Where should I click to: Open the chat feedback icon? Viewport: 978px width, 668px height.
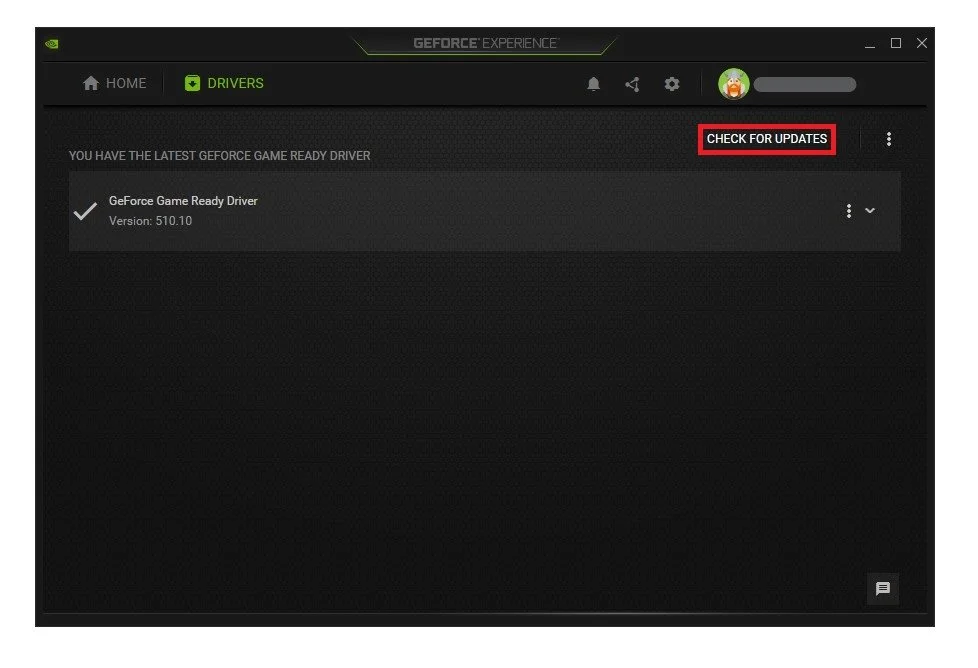click(x=883, y=589)
